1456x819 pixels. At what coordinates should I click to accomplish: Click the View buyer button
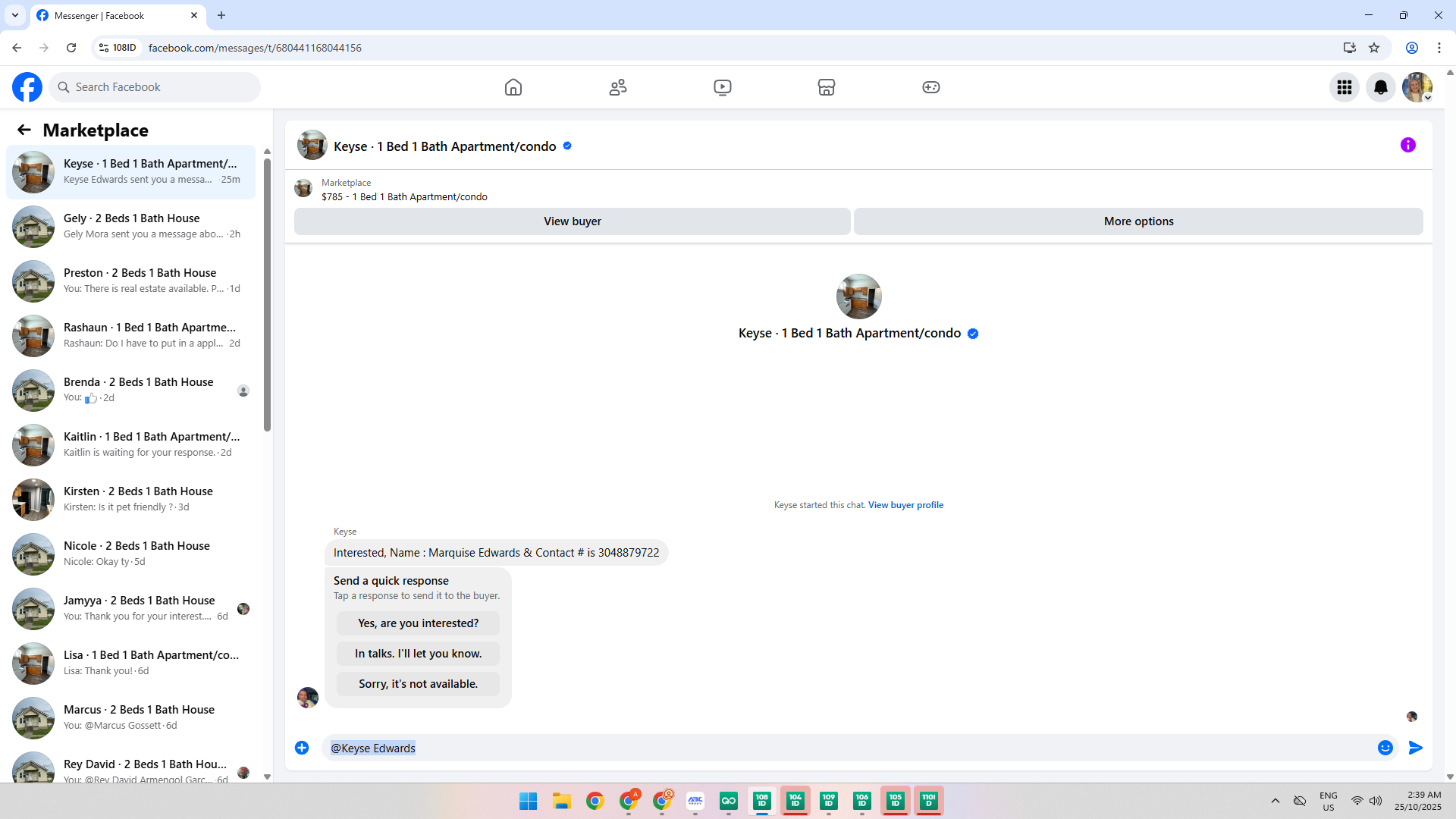click(x=573, y=221)
